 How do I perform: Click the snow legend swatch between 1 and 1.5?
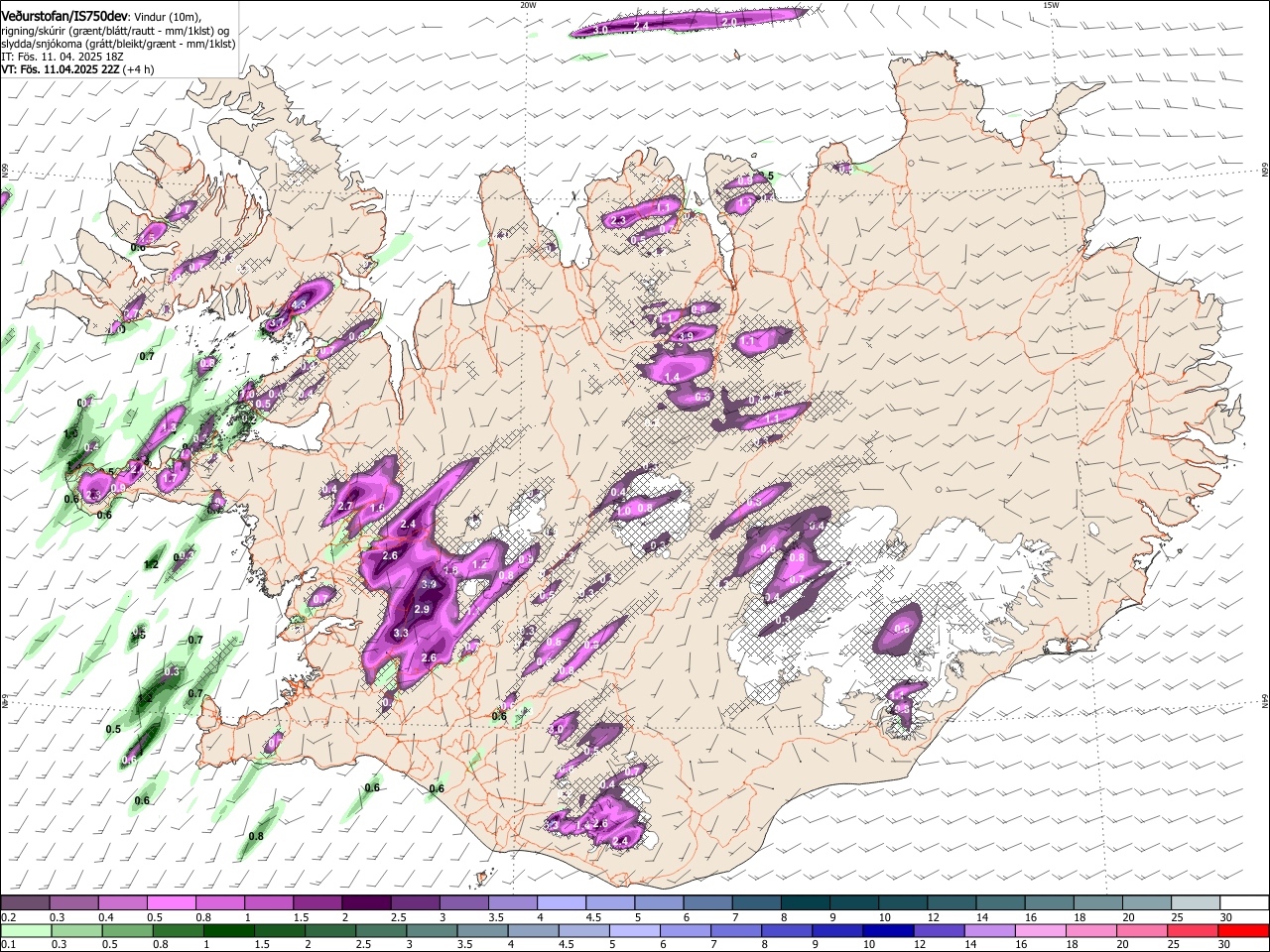tap(268, 903)
